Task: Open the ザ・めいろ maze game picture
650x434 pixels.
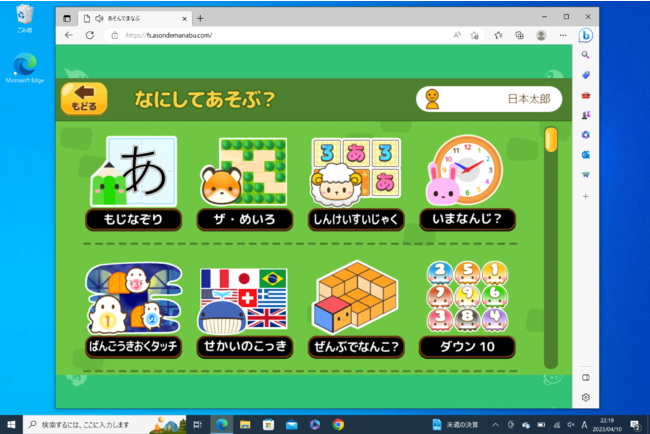Action: tap(245, 171)
